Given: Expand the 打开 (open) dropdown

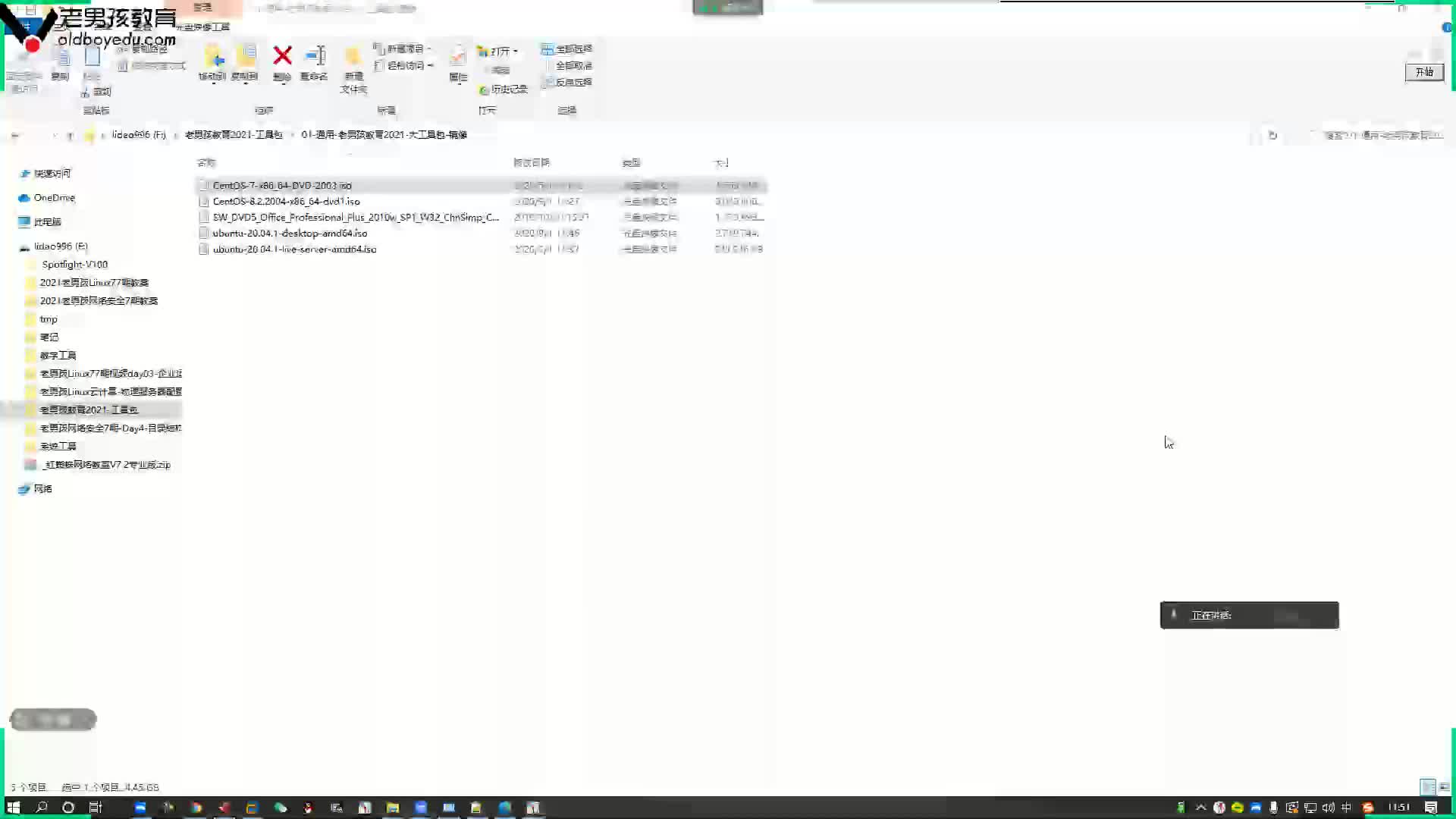Looking at the screenshot, I should [497, 52].
